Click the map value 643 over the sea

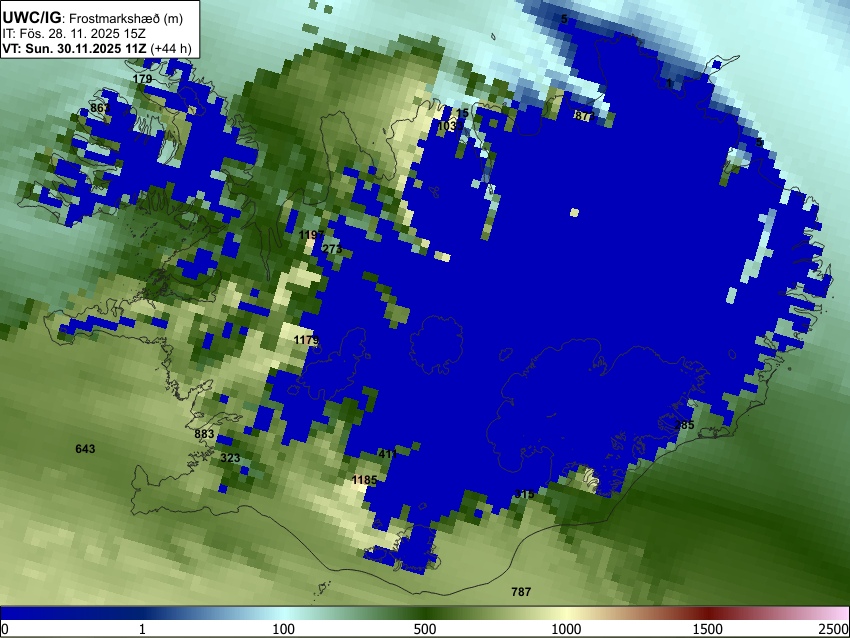click(x=85, y=449)
